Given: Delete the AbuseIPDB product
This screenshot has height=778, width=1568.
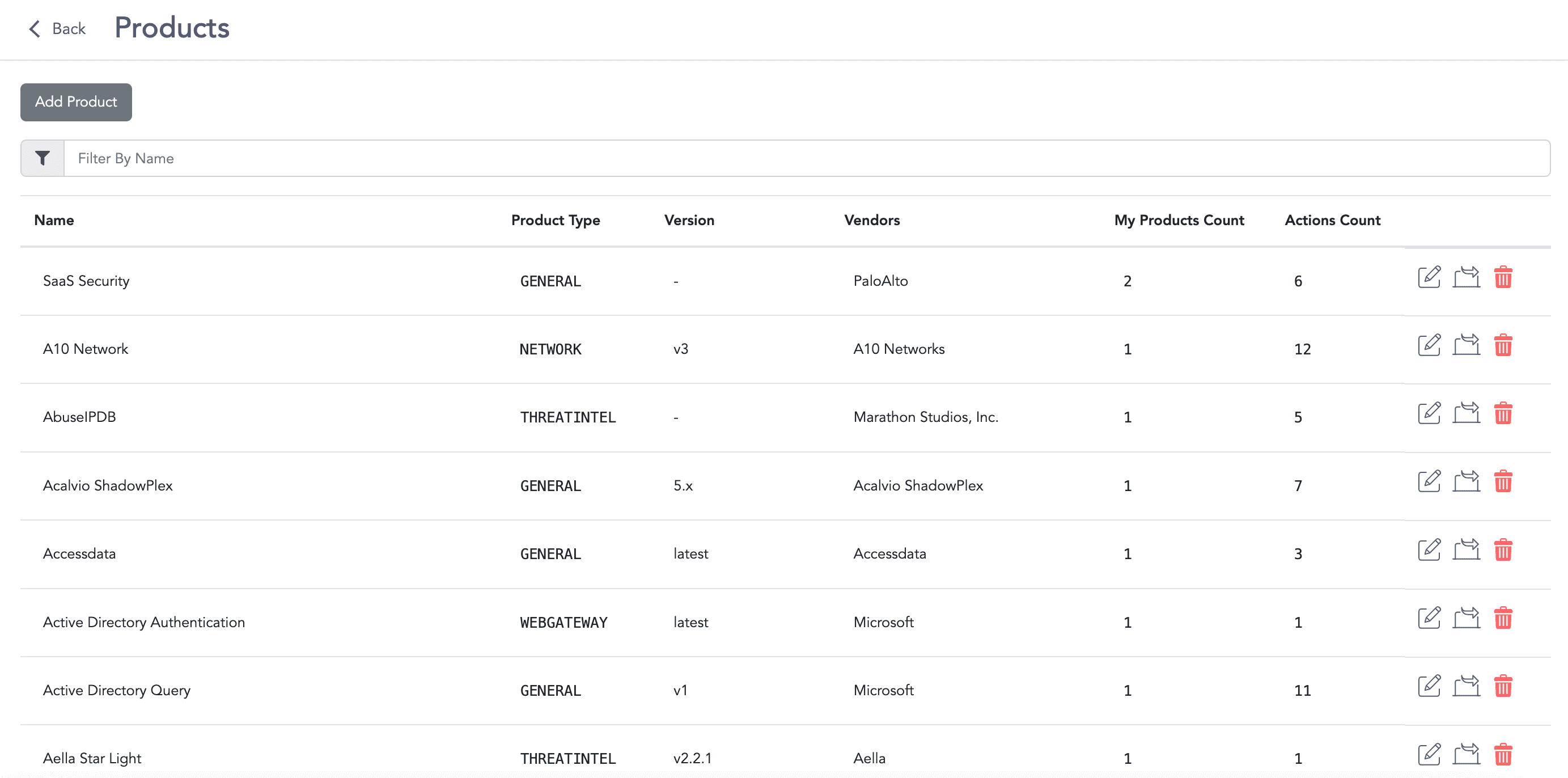Looking at the screenshot, I should (1504, 414).
